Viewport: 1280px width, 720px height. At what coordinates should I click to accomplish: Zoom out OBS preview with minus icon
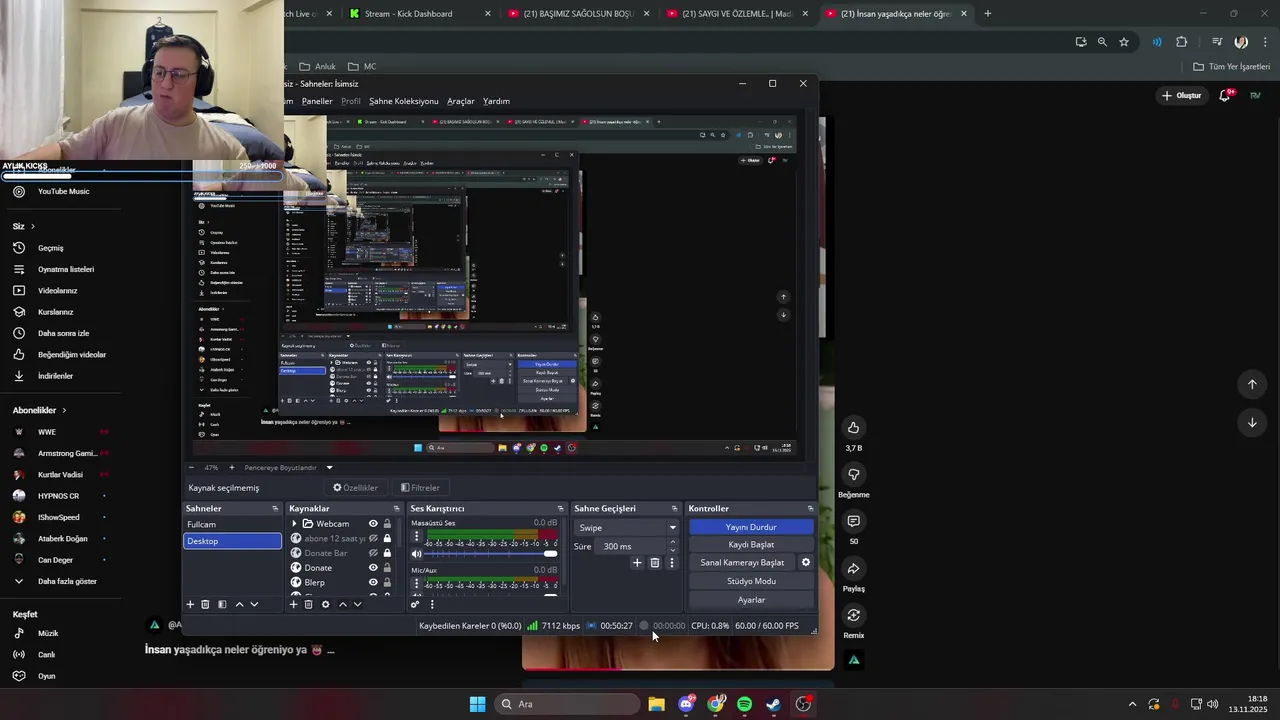click(192, 467)
